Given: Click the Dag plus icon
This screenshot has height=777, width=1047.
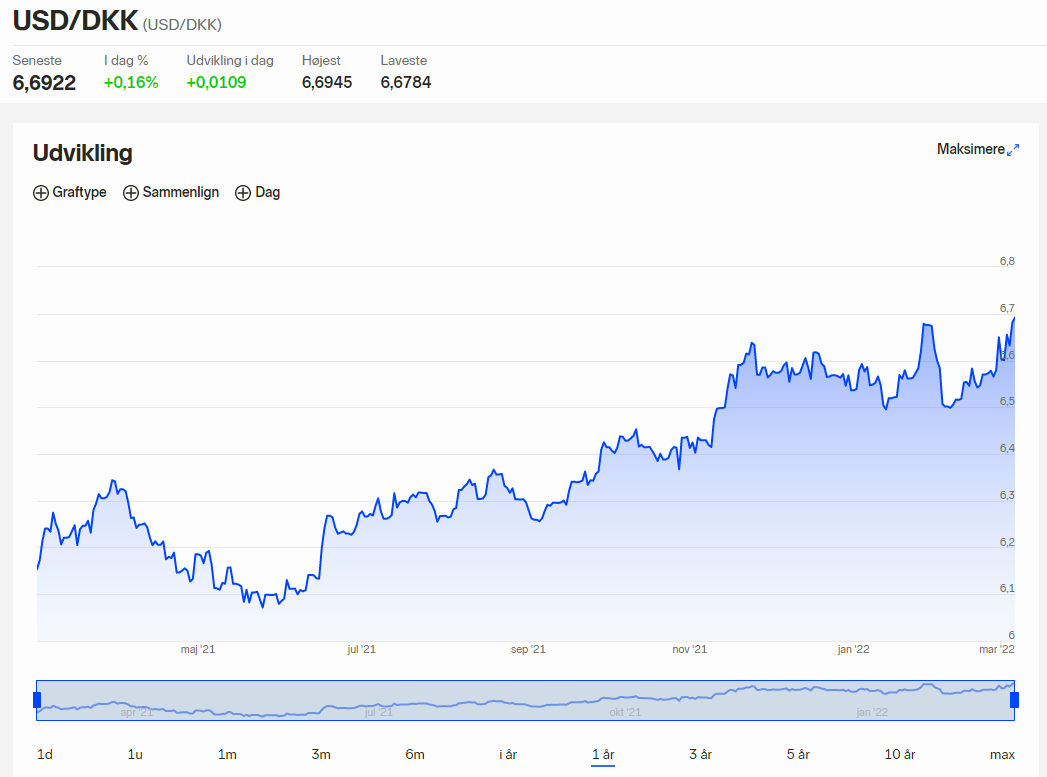Looking at the screenshot, I should coord(243,193).
